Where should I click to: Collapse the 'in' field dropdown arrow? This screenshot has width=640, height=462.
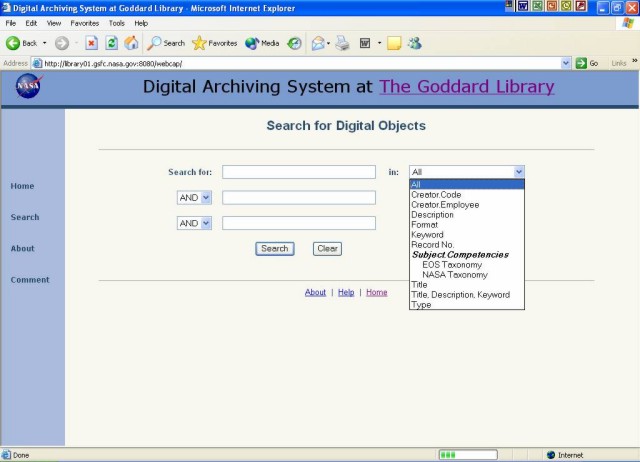pos(519,172)
